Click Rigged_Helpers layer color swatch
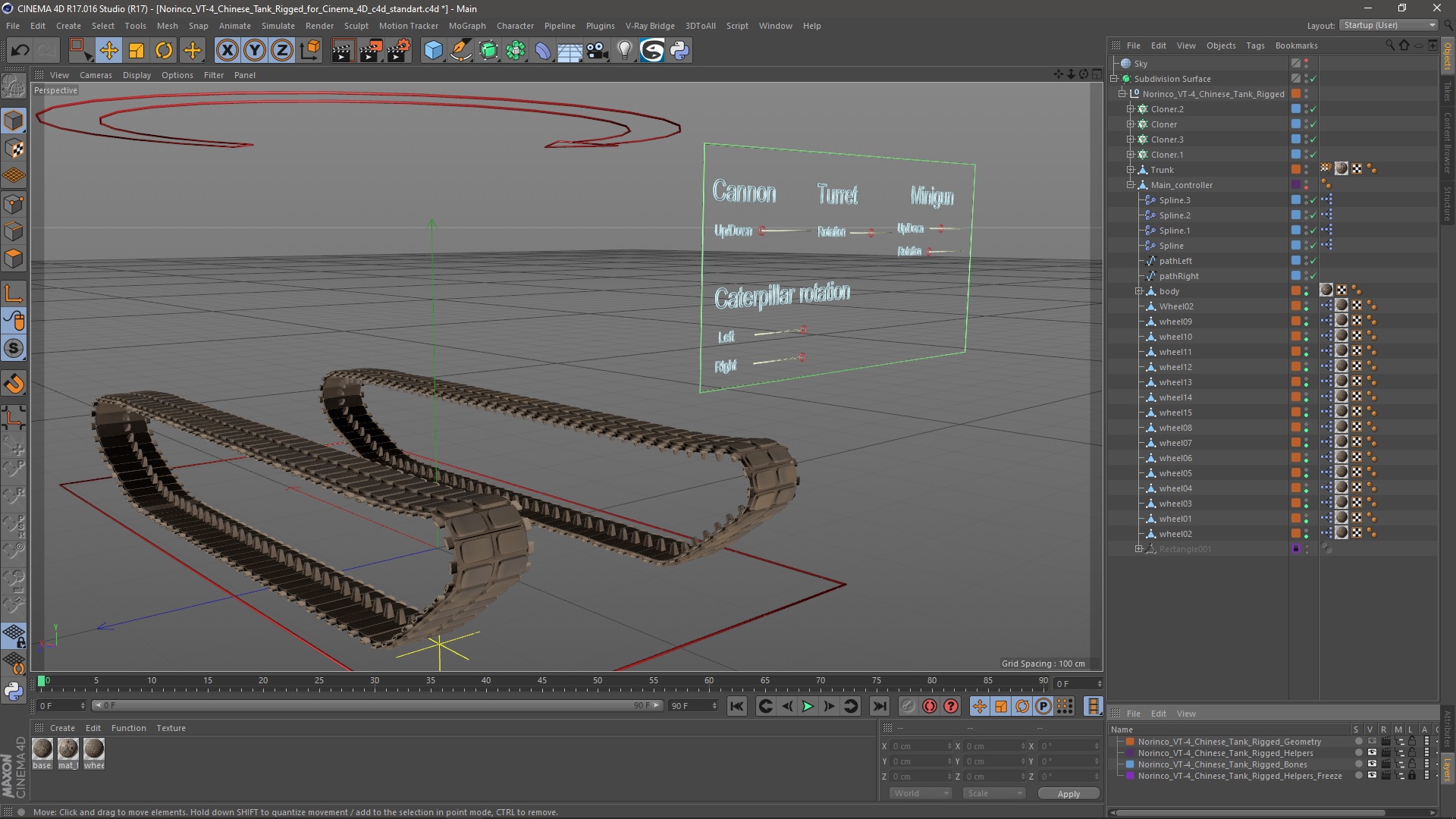This screenshot has height=819, width=1456. tap(1130, 753)
